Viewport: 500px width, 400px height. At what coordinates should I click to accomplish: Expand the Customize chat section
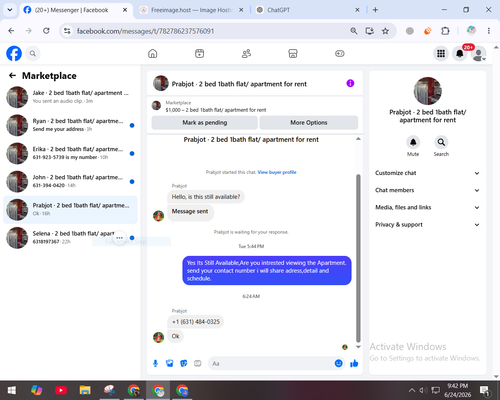[428, 173]
